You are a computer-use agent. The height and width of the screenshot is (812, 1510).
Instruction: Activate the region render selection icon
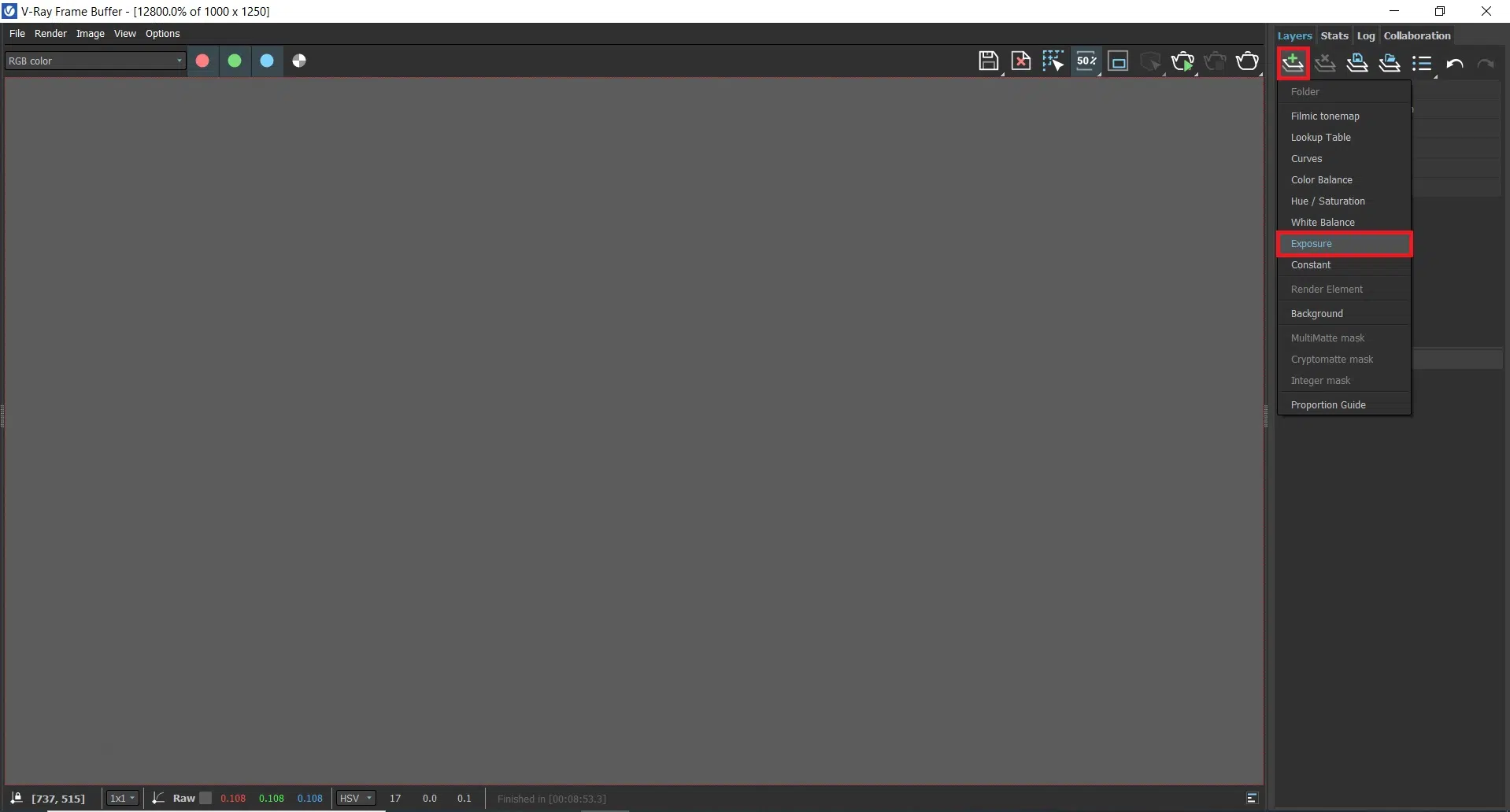[x=1053, y=61]
